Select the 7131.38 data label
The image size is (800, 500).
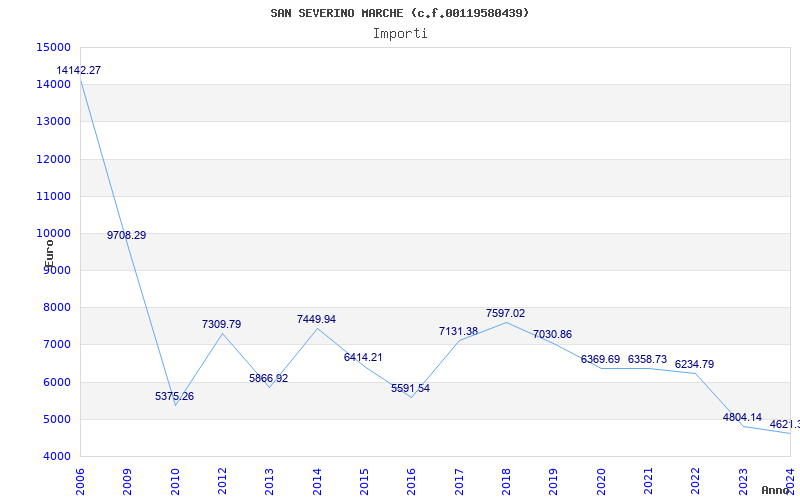click(x=458, y=332)
